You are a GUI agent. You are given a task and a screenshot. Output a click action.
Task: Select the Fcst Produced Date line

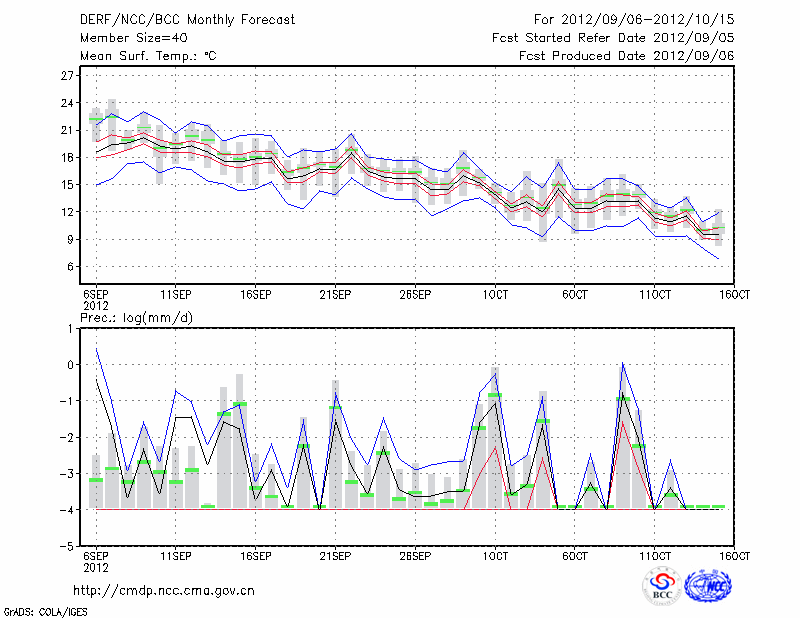coord(626,56)
